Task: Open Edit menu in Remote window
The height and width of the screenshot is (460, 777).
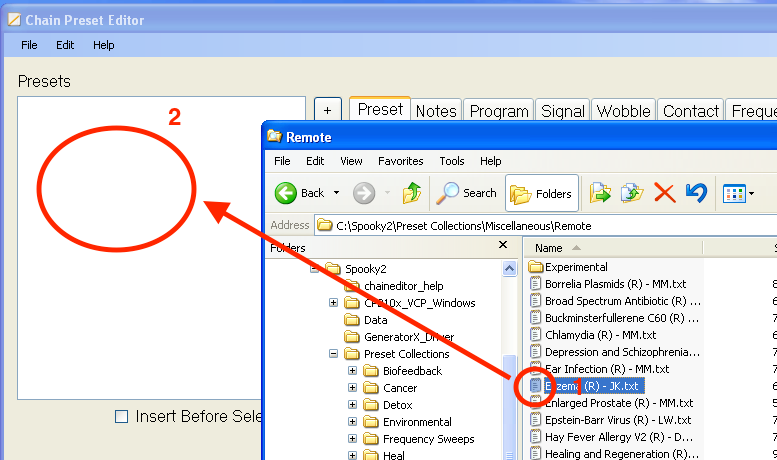Action: click(315, 161)
